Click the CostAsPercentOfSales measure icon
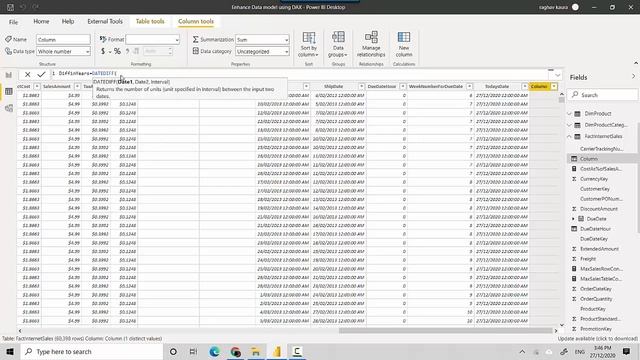This screenshot has width=640, height=360. (x=574, y=169)
